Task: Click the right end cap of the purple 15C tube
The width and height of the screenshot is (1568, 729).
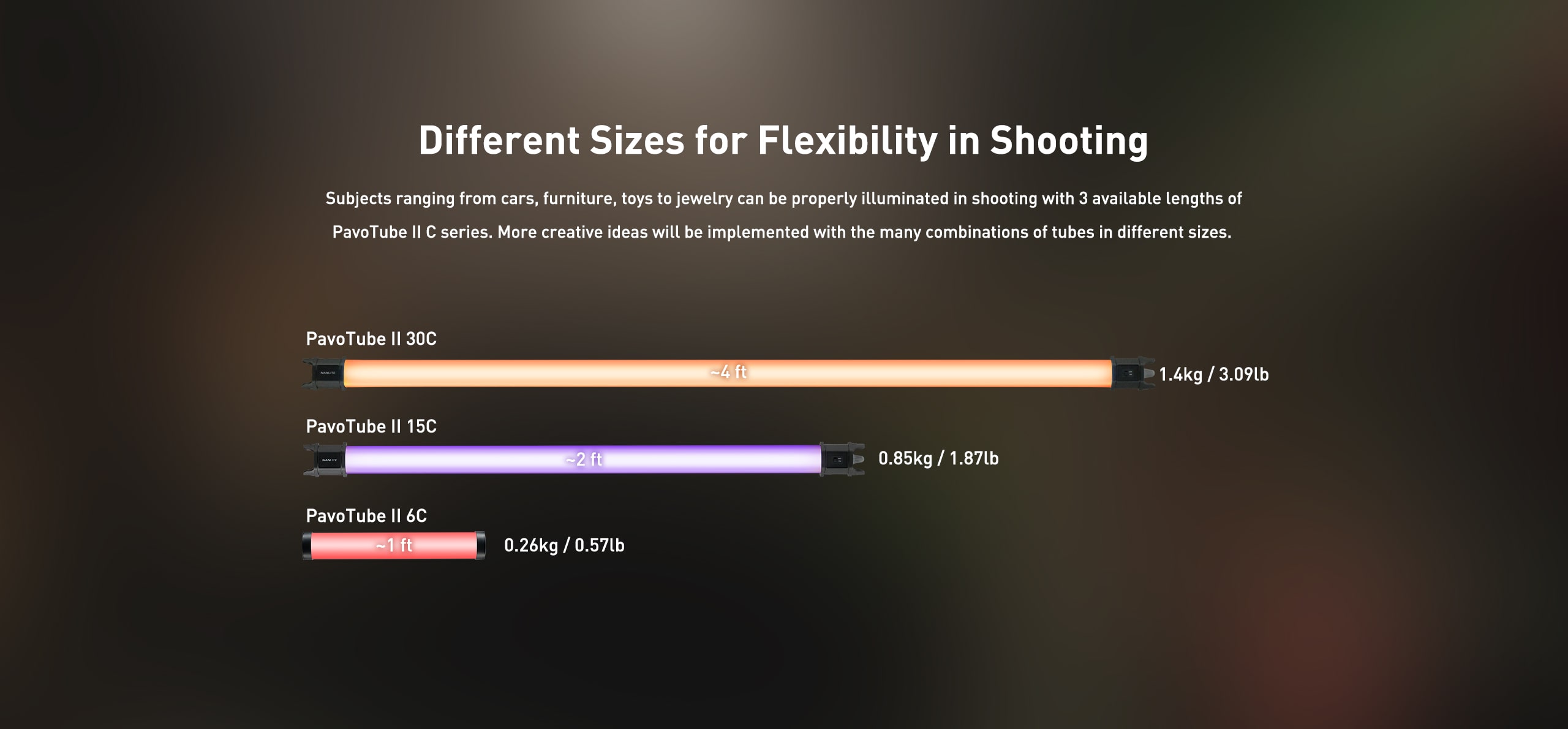Action: tap(842, 459)
